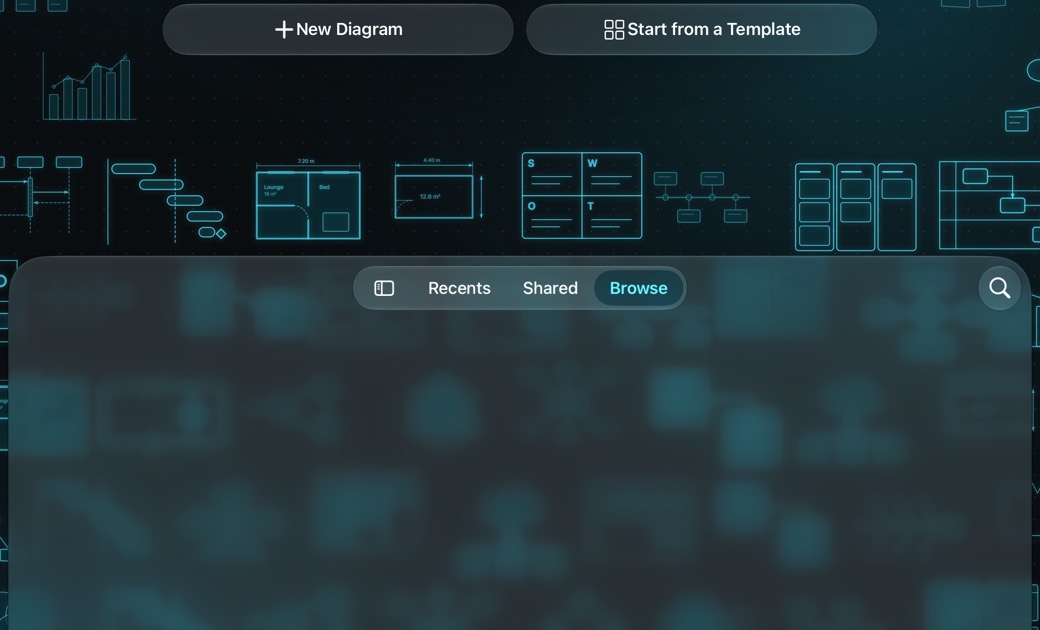Screen dimensions: 1040x630
Task: Open search with the magnifier icon
Action: pos(999,288)
